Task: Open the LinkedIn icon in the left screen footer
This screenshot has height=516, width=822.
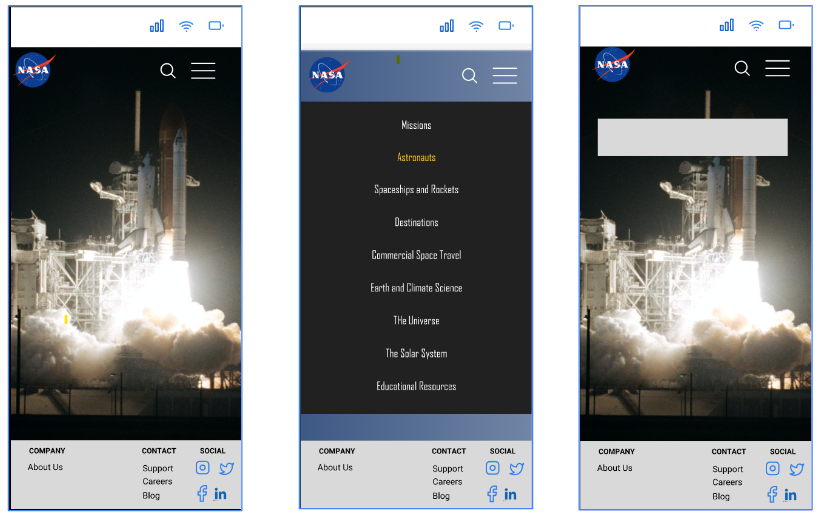Action: click(x=221, y=494)
